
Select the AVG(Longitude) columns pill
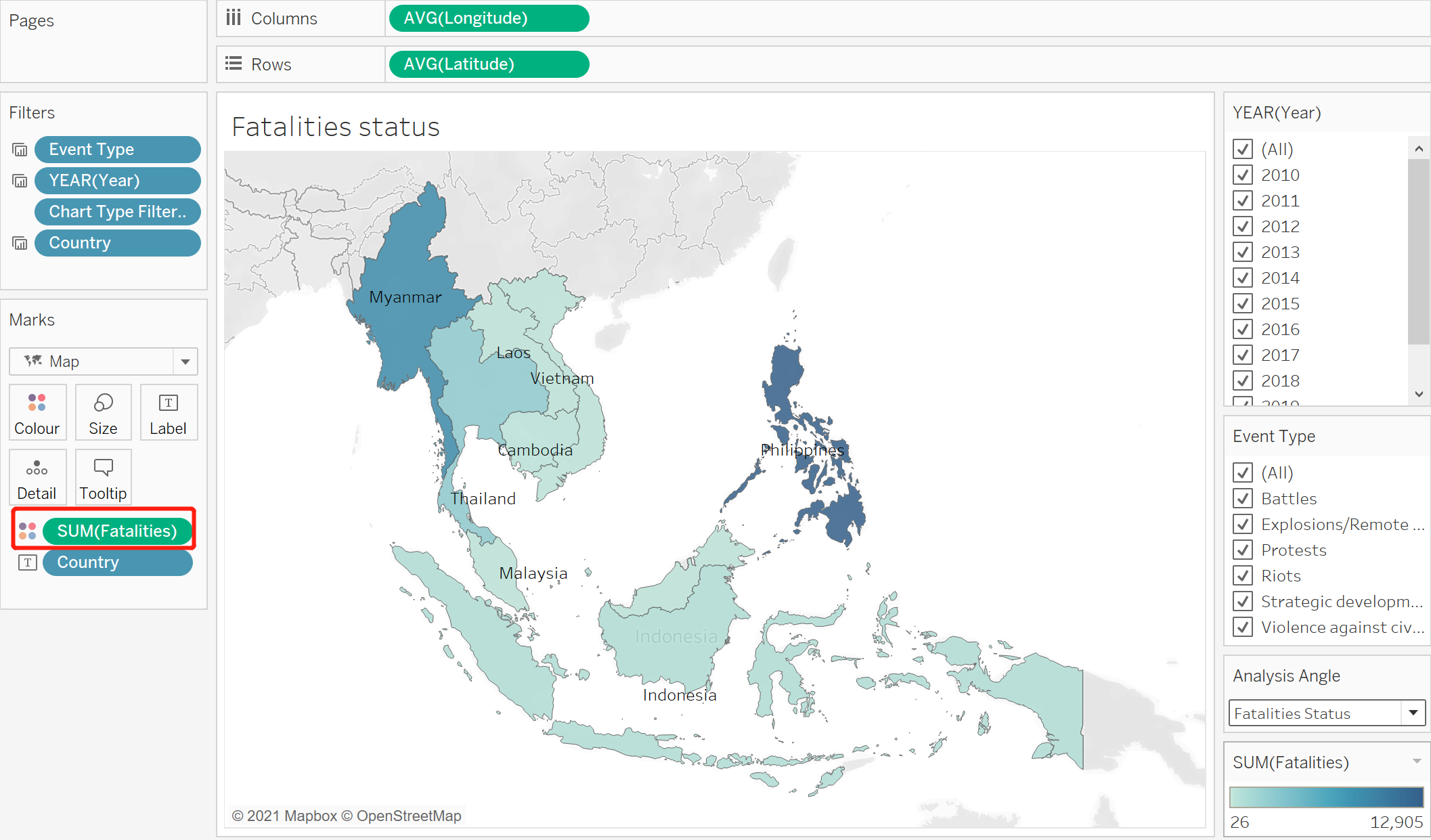488,18
